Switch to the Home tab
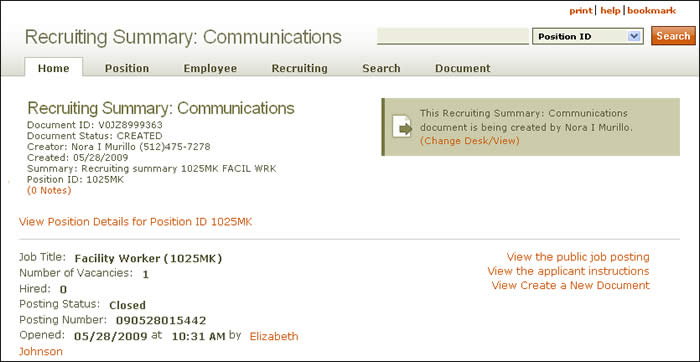 click(x=54, y=68)
